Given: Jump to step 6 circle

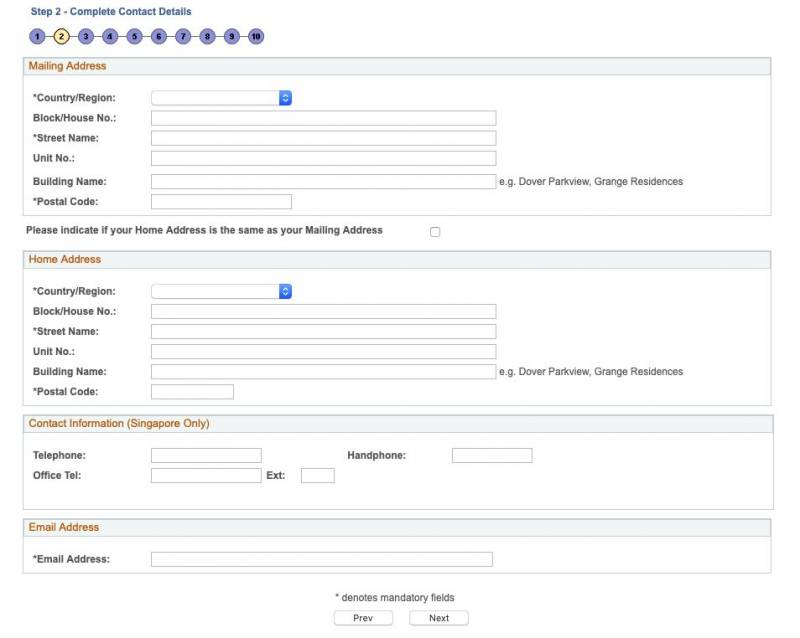Looking at the screenshot, I should pos(159,37).
